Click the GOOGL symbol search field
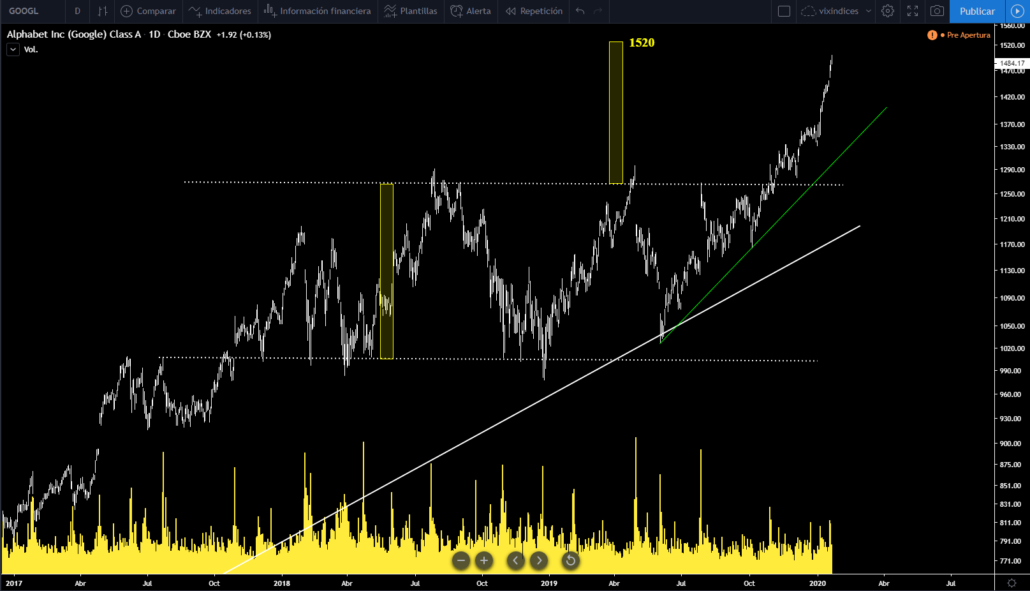This screenshot has width=1030, height=591. (x=24, y=11)
